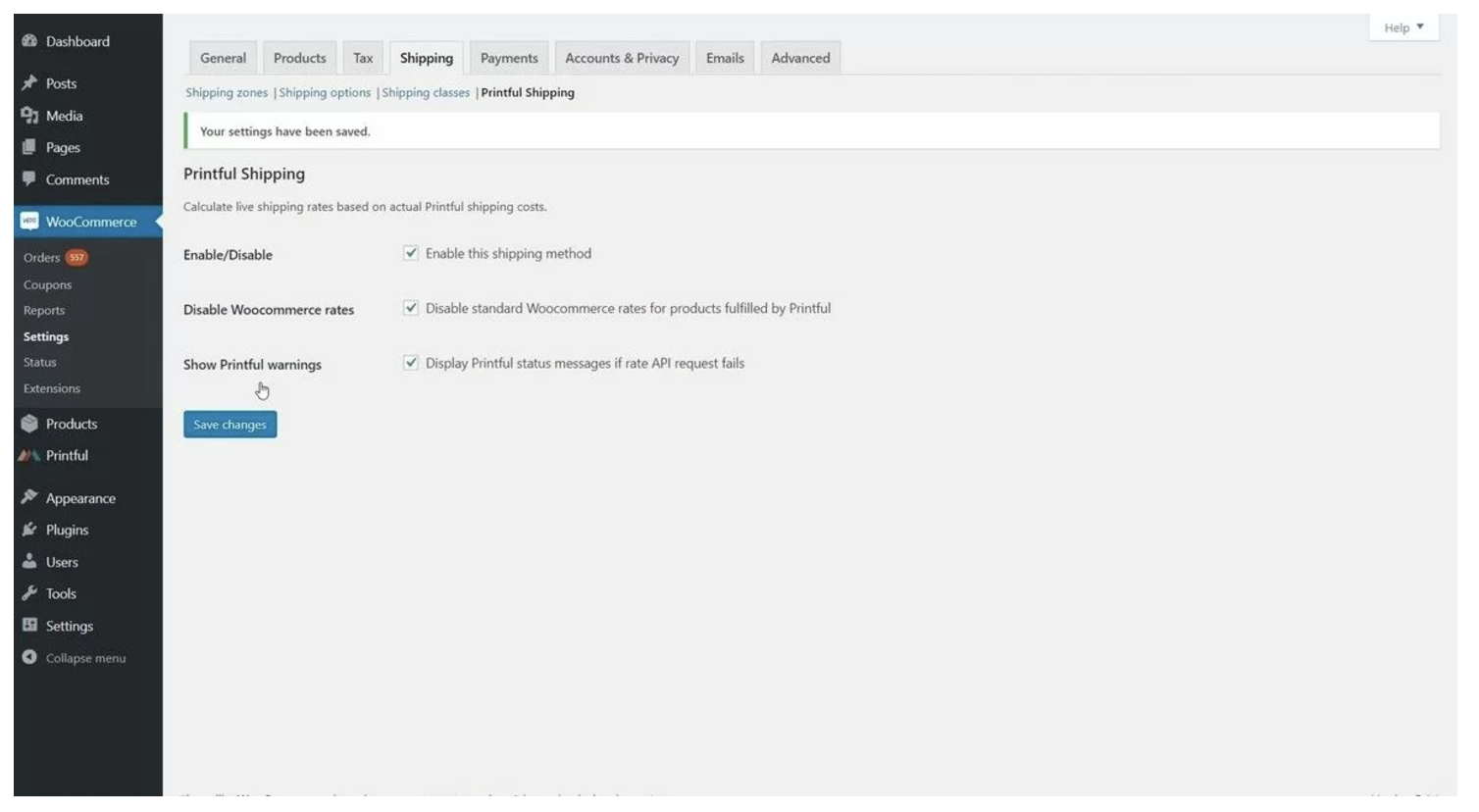Click the 'Enable/Disable' setting label
Viewport: 1479px width, 812px height.
[x=228, y=255]
